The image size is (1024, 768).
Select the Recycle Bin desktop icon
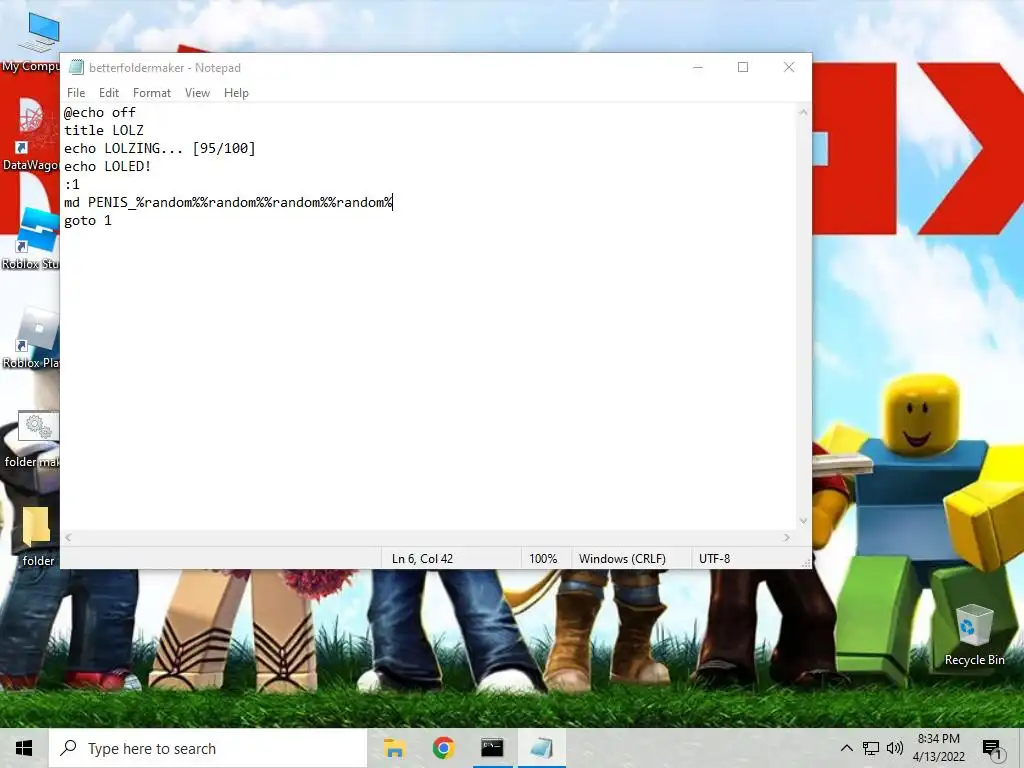[x=974, y=635]
